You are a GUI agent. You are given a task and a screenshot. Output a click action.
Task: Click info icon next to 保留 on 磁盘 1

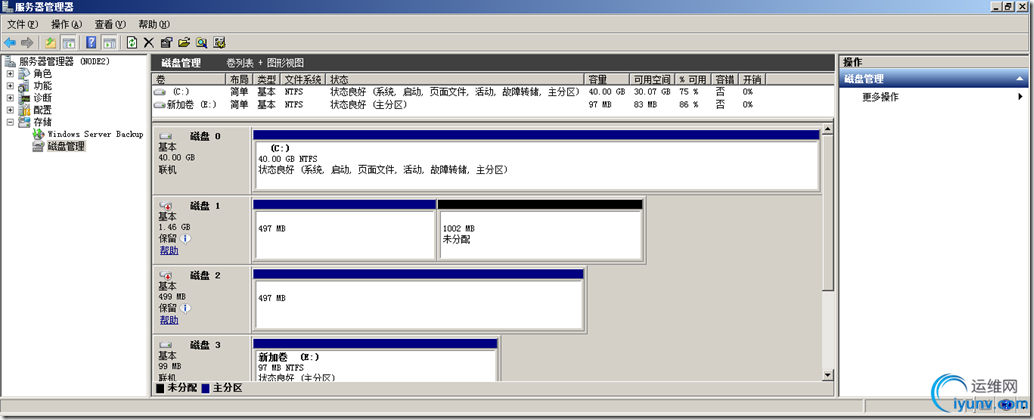[185, 239]
